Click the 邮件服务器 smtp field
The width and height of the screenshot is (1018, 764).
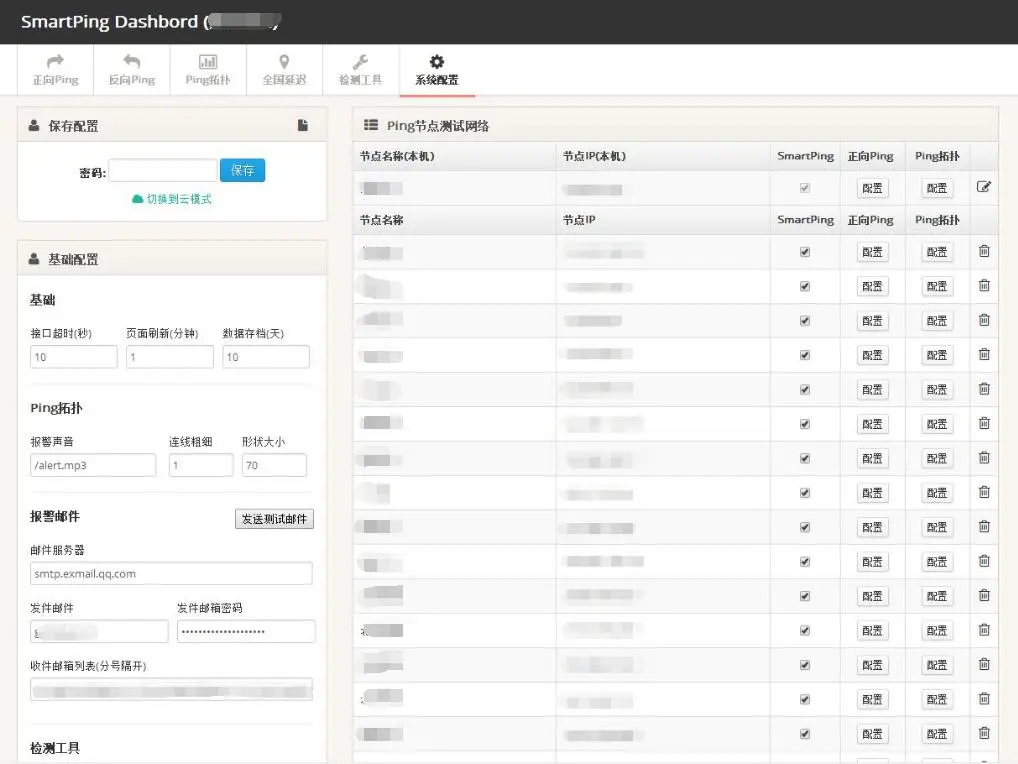[171, 573]
